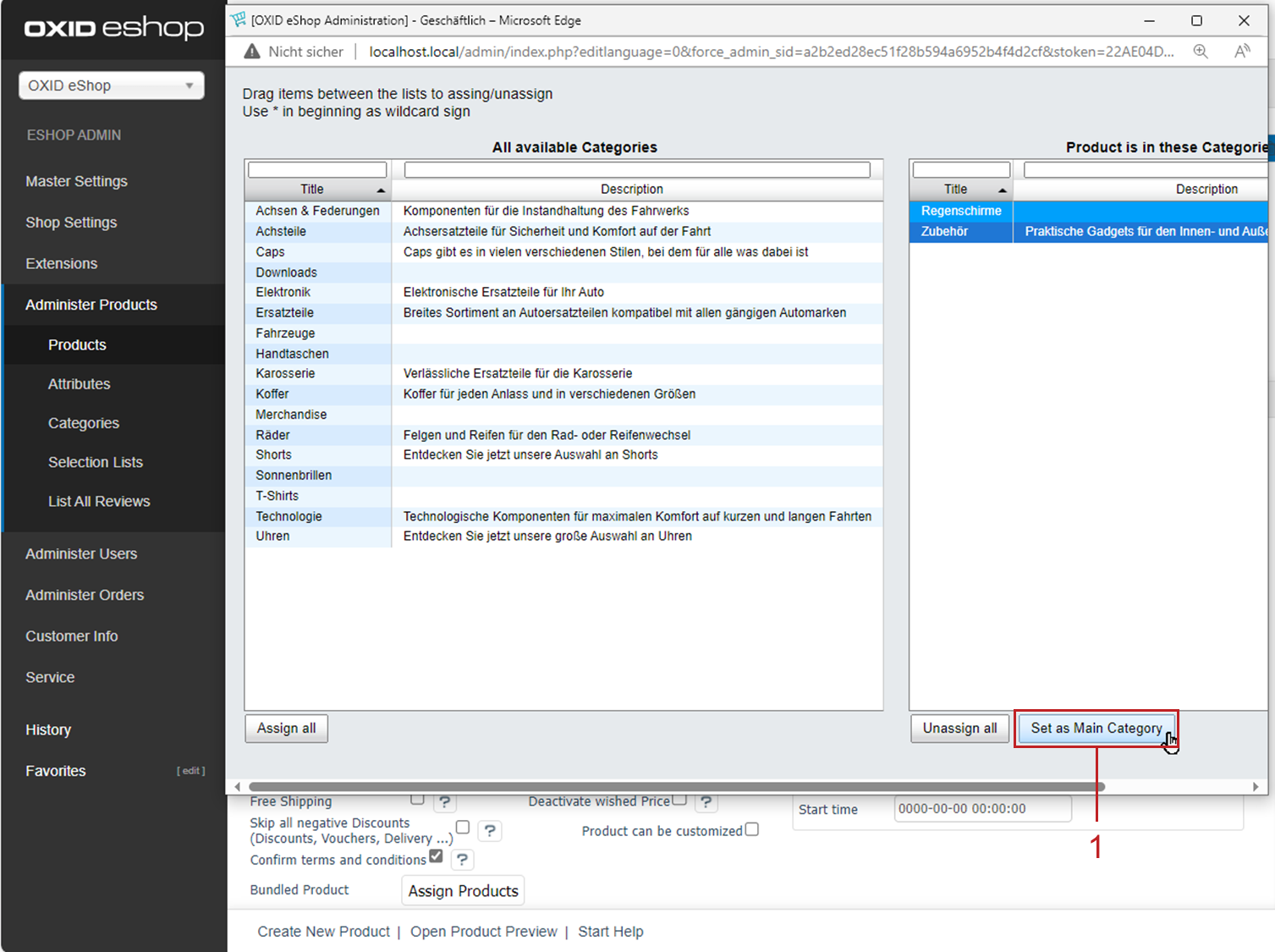The width and height of the screenshot is (1275, 952).
Task: Sort All available Categories by Title column
Action: (x=318, y=190)
